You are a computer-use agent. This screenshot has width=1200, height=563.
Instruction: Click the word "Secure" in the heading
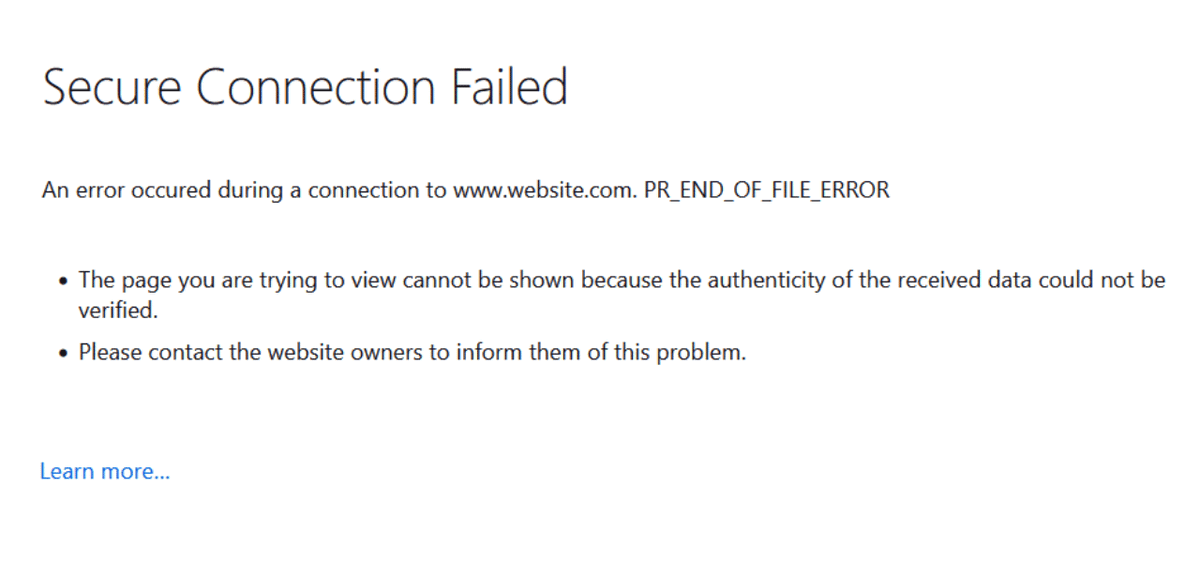111,87
